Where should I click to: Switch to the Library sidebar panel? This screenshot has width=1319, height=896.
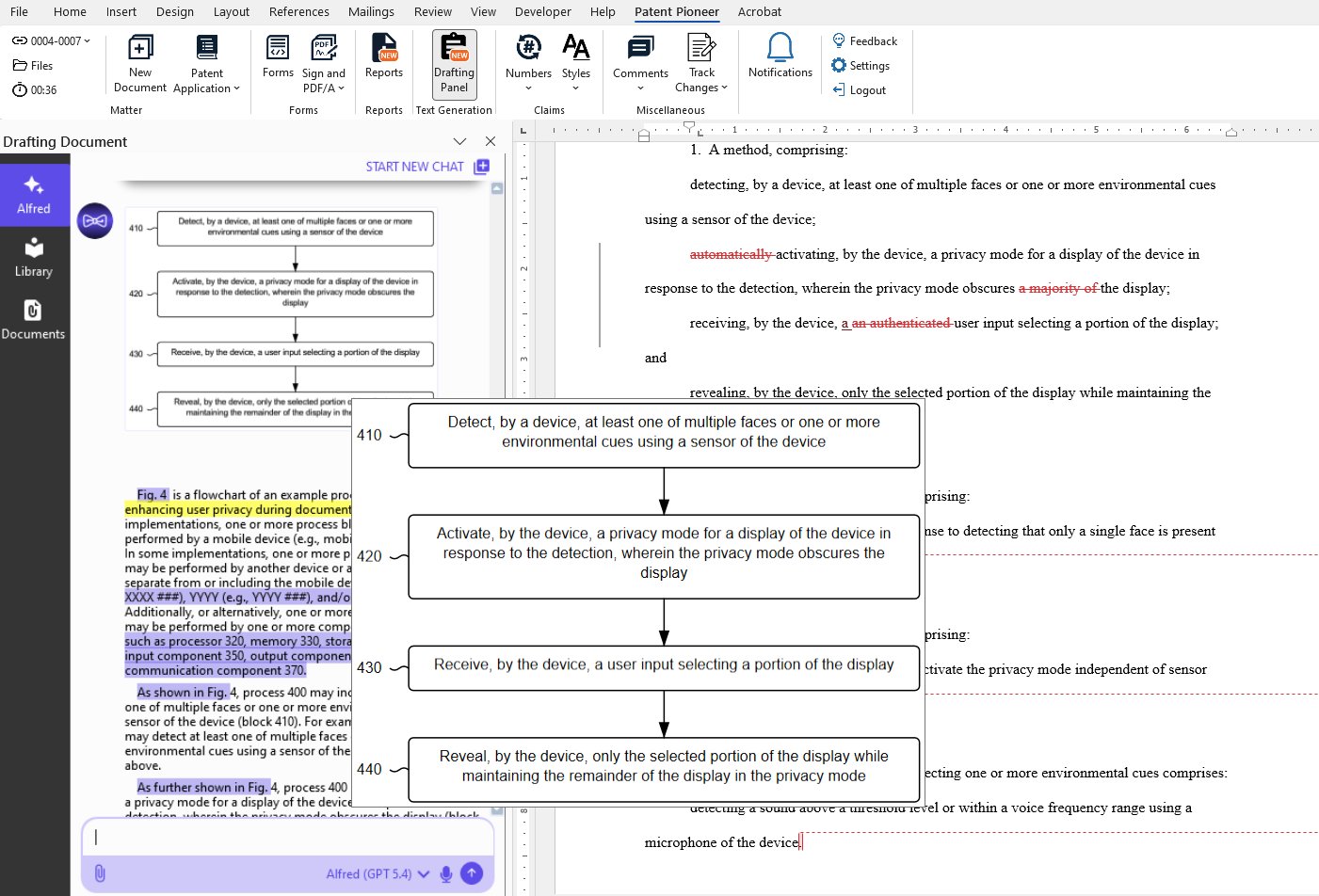coord(34,256)
